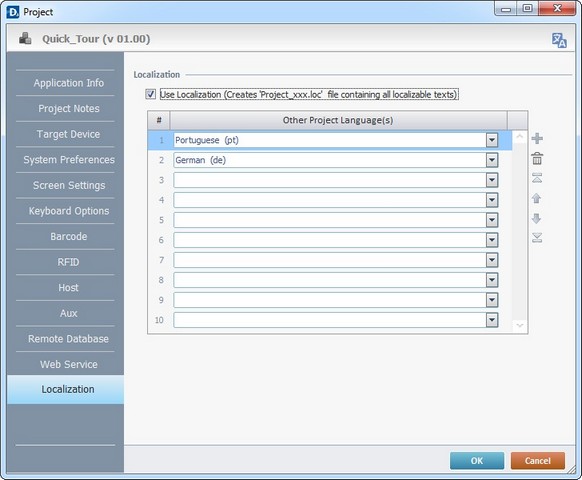Move selected language to top of list
Screen dimensions: 582x480
coord(537,178)
